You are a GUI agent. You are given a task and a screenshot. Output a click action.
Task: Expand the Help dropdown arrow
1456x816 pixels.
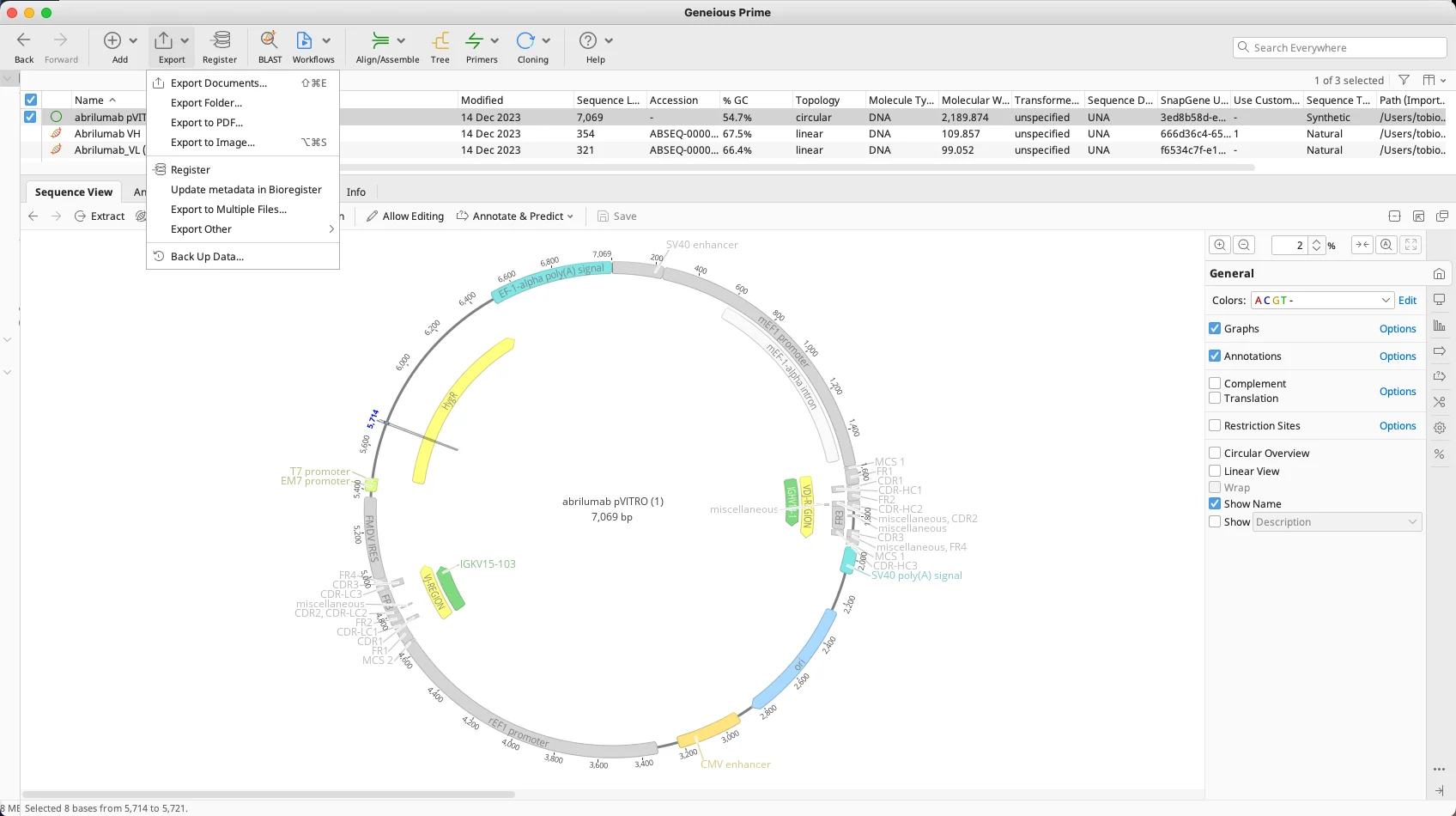pyautogui.click(x=609, y=40)
